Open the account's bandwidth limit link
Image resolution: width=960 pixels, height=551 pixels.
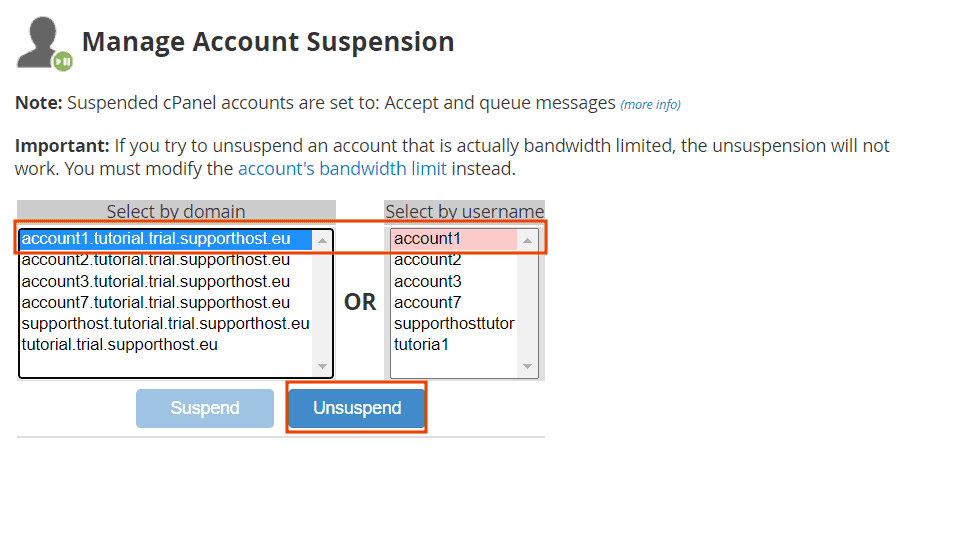click(x=342, y=169)
